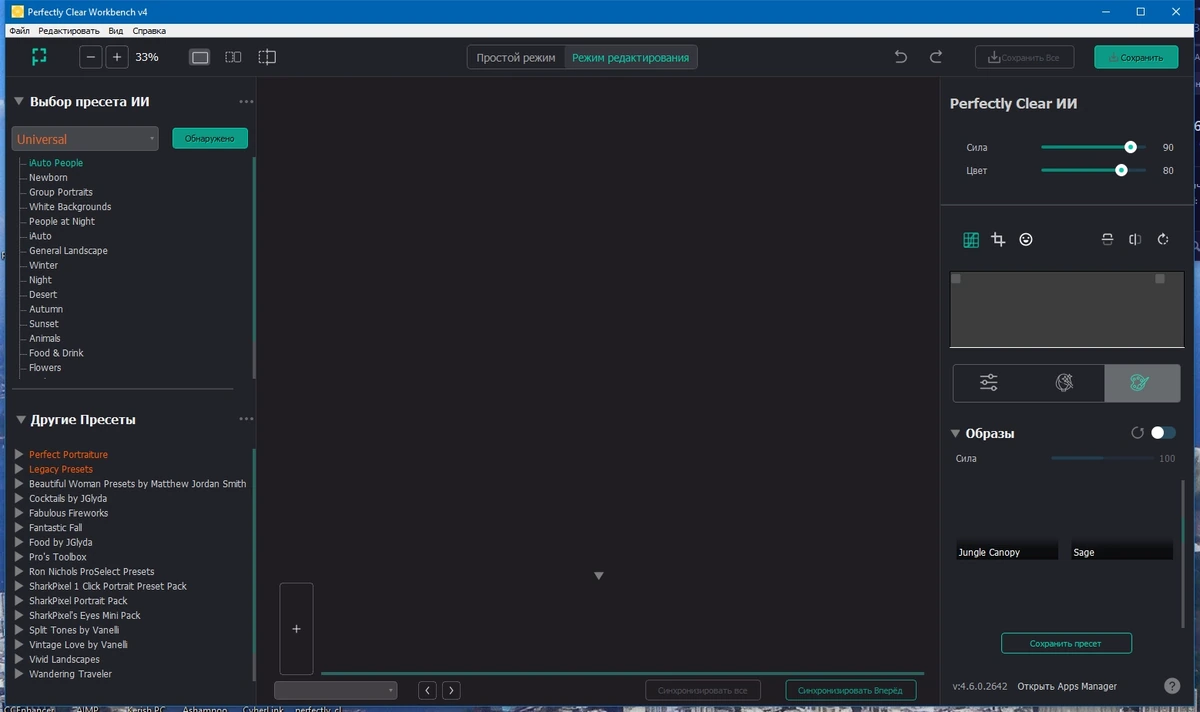Toggle the top-right histogram clipping box
Viewport: 1200px width, 712px height.
click(x=1160, y=279)
